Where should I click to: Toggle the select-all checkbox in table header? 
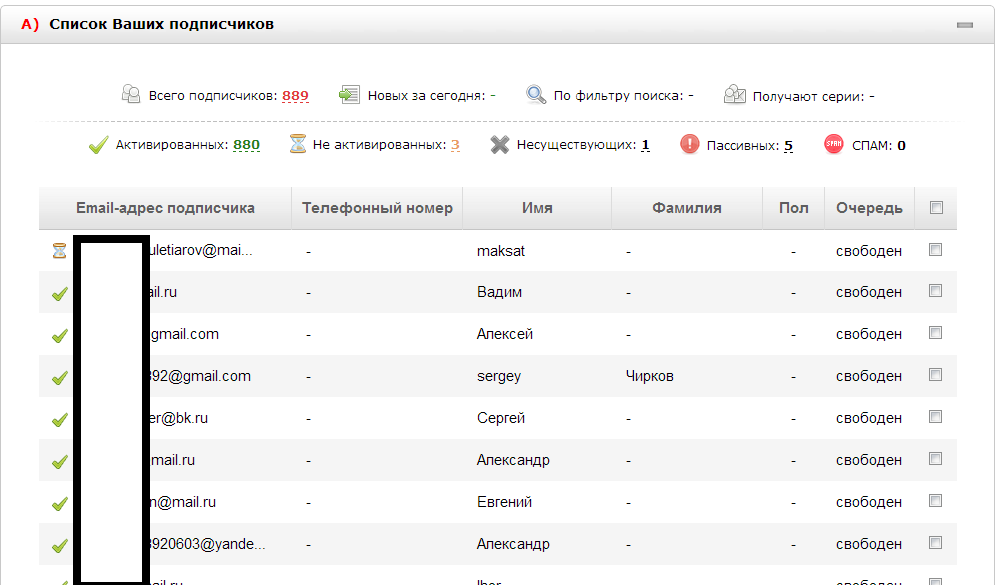pos(936,207)
